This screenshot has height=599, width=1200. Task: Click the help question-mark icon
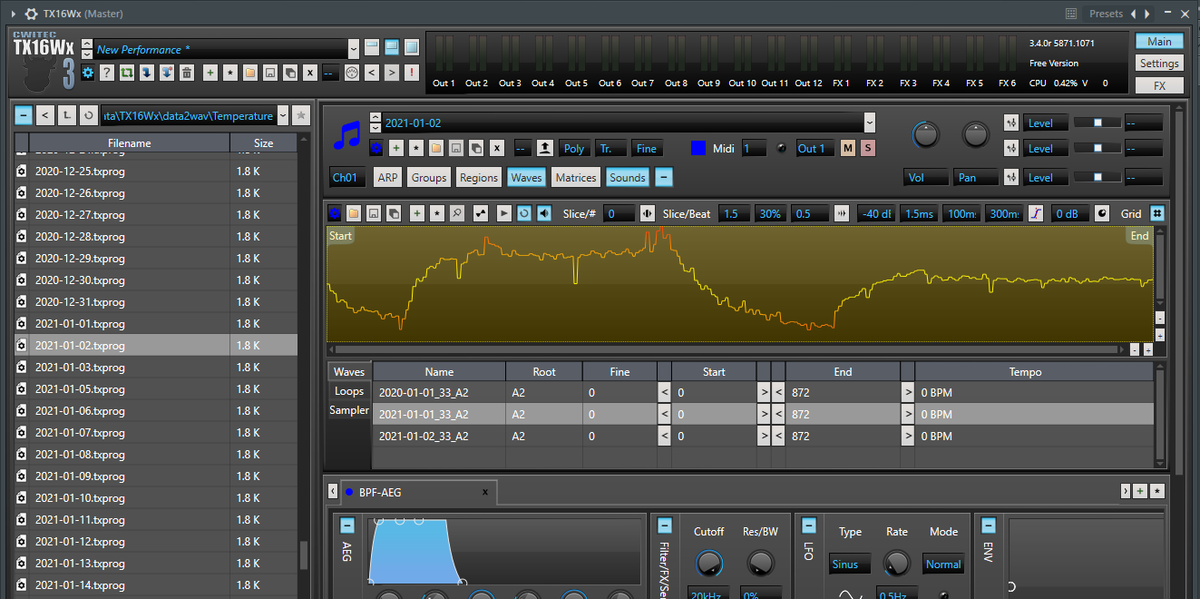click(107, 73)
